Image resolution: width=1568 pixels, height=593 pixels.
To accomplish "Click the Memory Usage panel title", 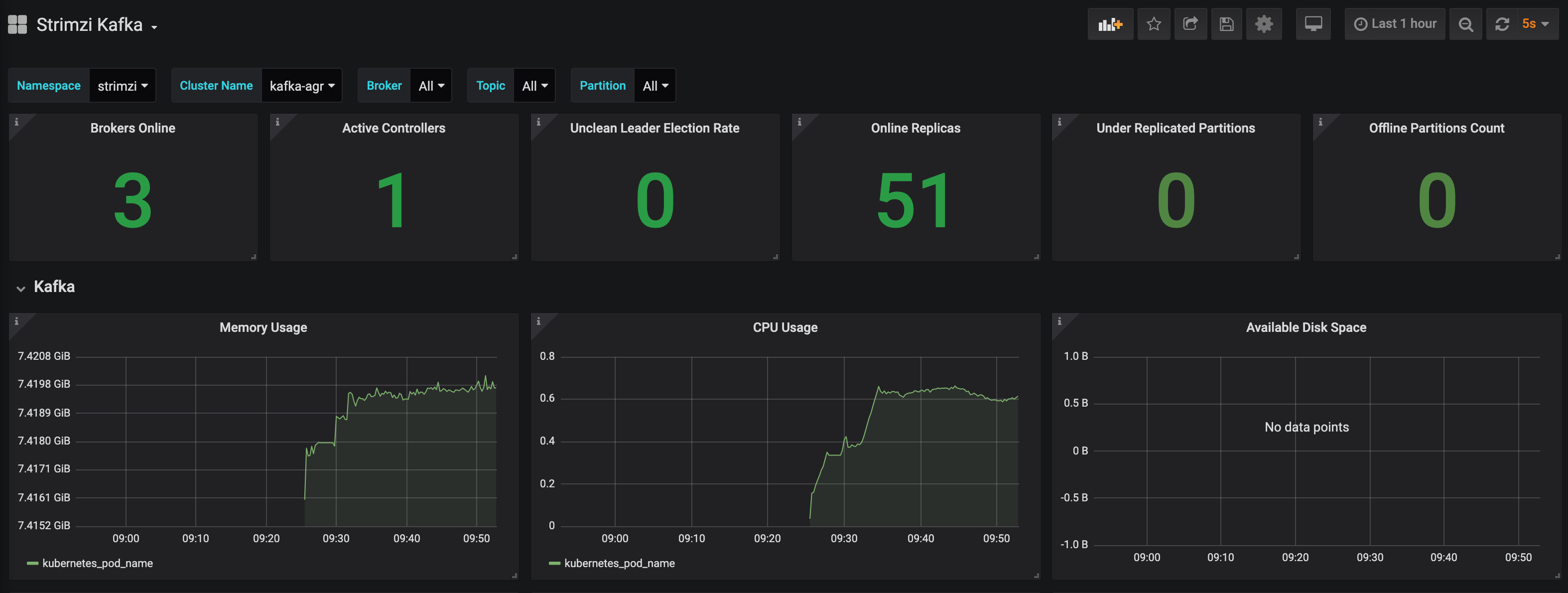I will (263, 327).
